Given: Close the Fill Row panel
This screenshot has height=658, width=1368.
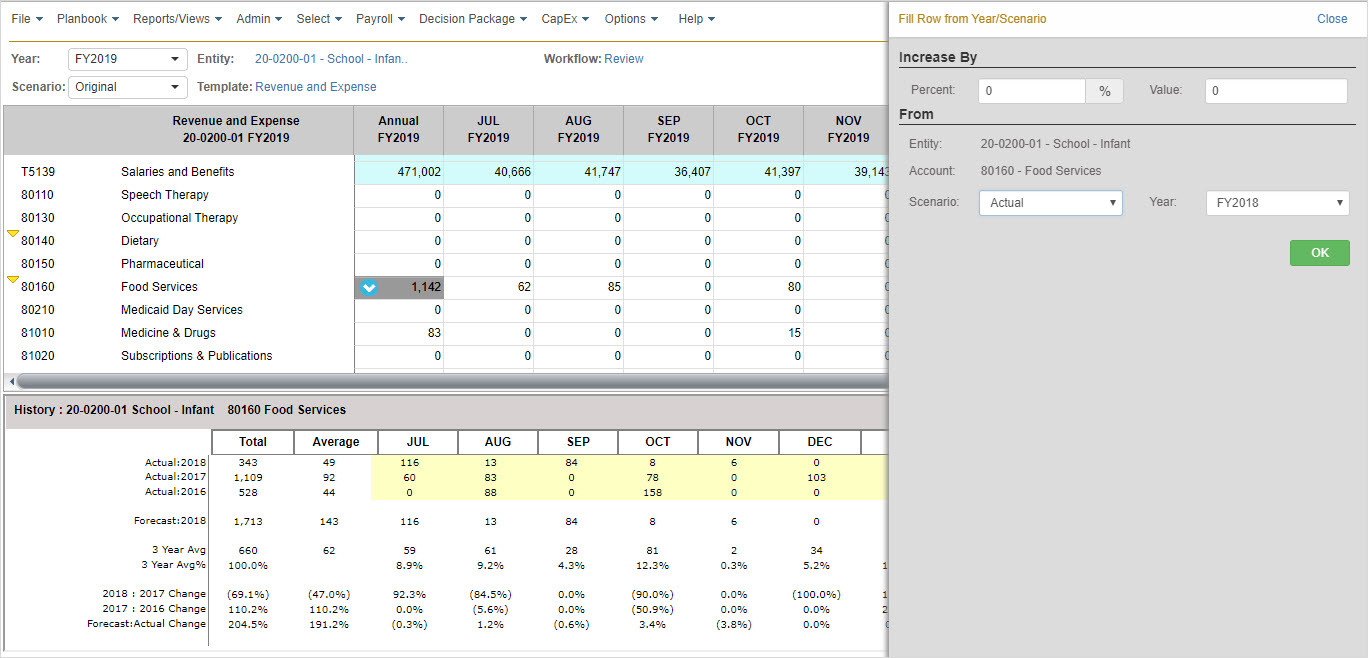Looking at the screenshot, I should coord(1331,19).
